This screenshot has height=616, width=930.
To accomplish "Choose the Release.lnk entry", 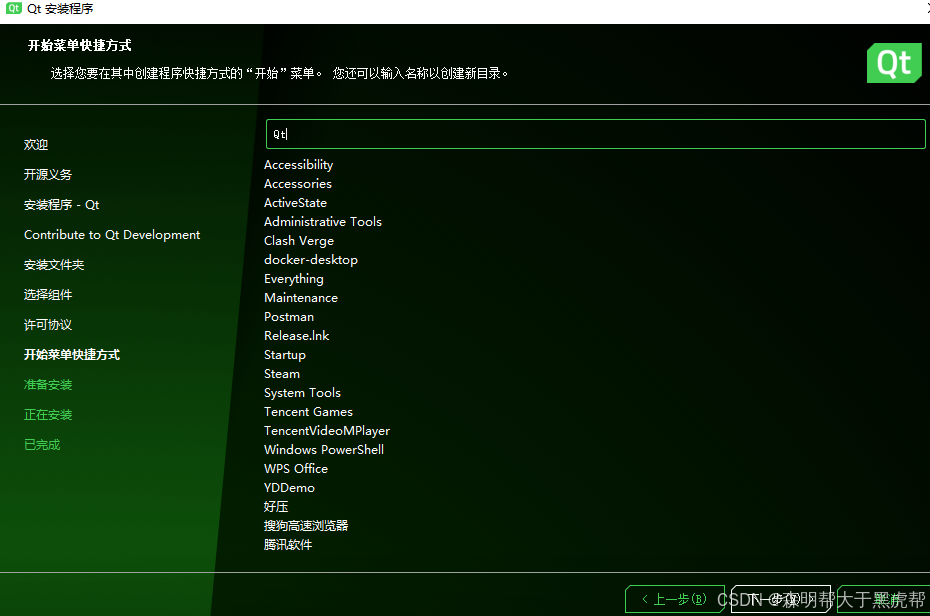I will 297,336.
